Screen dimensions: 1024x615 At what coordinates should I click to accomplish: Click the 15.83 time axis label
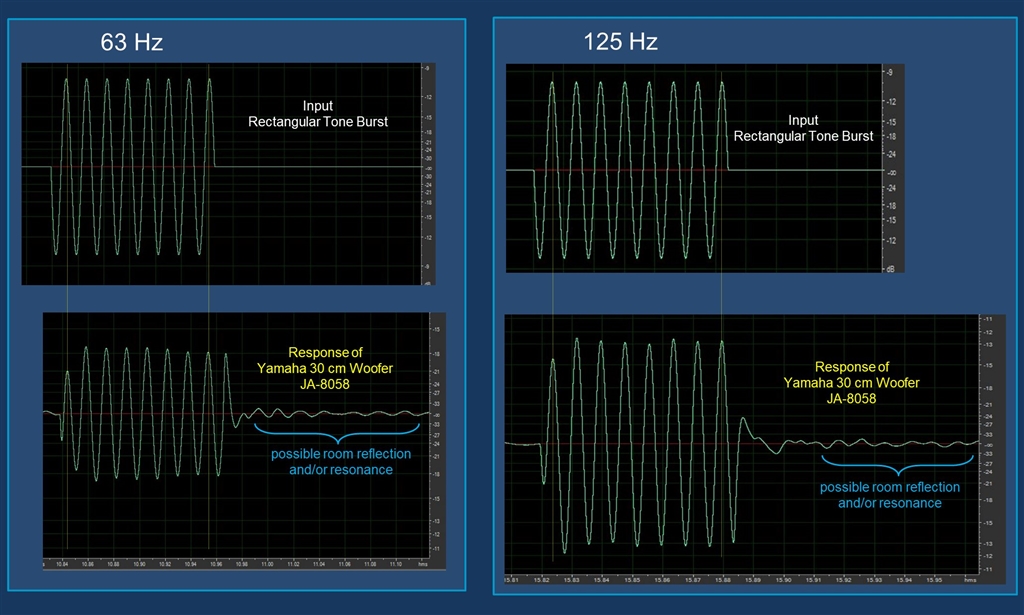571,580
